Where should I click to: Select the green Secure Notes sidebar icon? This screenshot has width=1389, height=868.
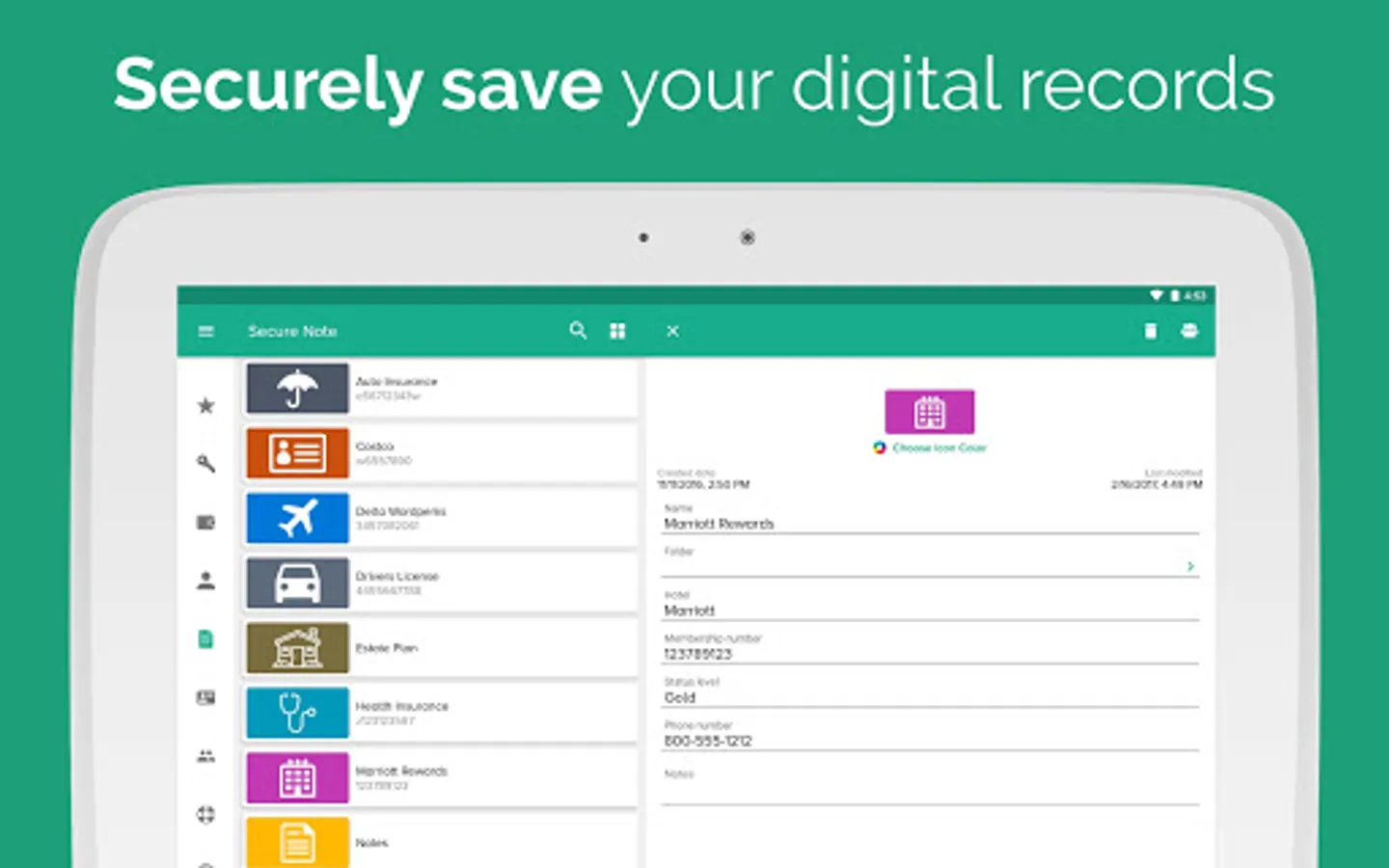tap(205, 638)
